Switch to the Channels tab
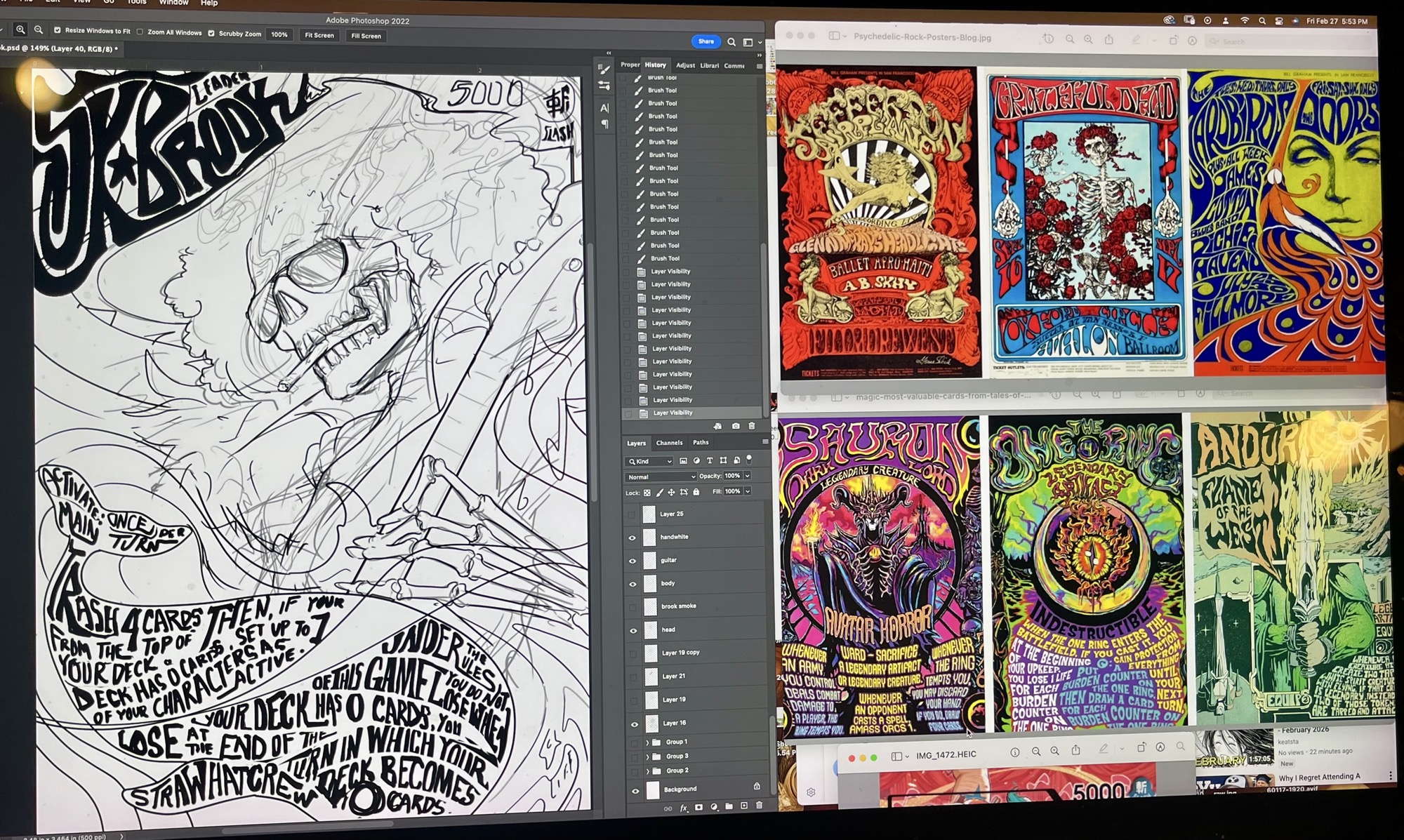This screenshot has width=1404, height=840. pyautogui.click(x=669, y=443)
